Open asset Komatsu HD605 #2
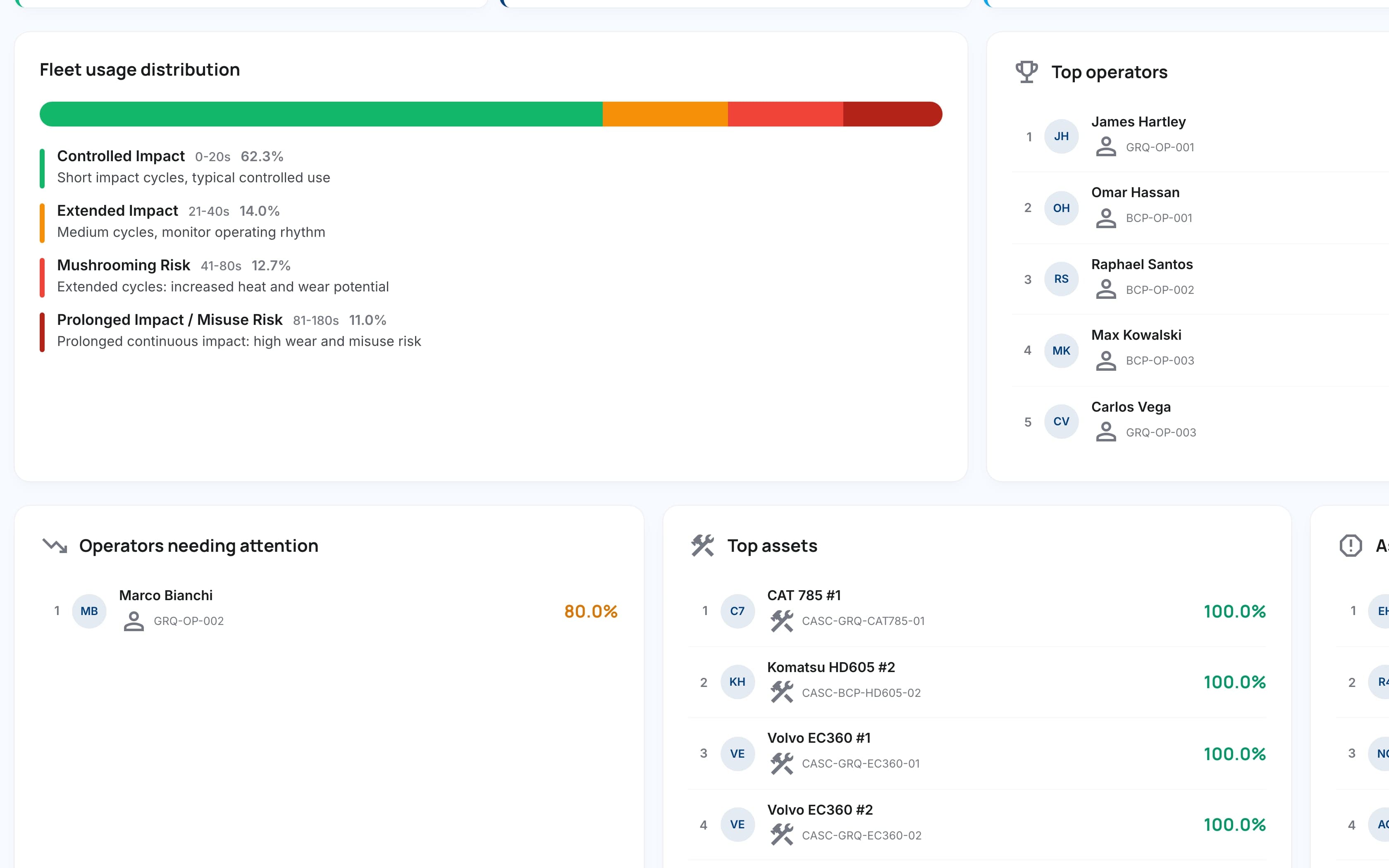The width and height of the screenshot is (1389, 868). click(x=977, y=682)
